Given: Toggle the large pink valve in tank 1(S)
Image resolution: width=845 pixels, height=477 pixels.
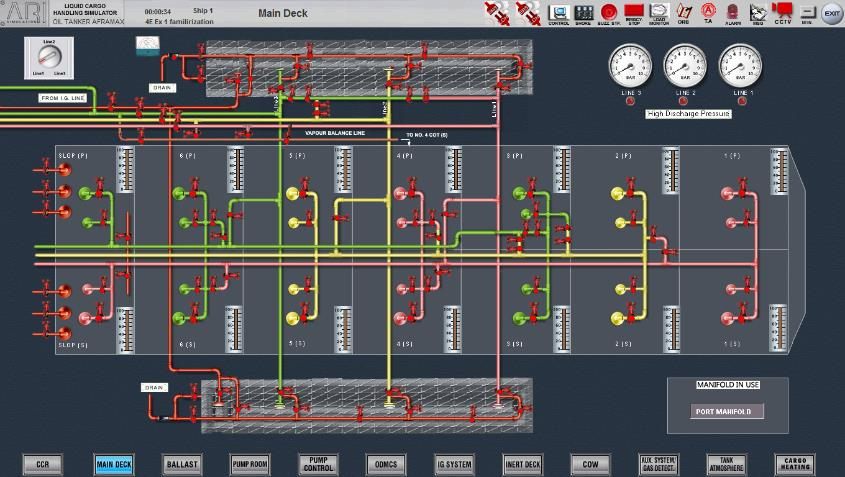Looking at the screenshot, I should (728, 318).
